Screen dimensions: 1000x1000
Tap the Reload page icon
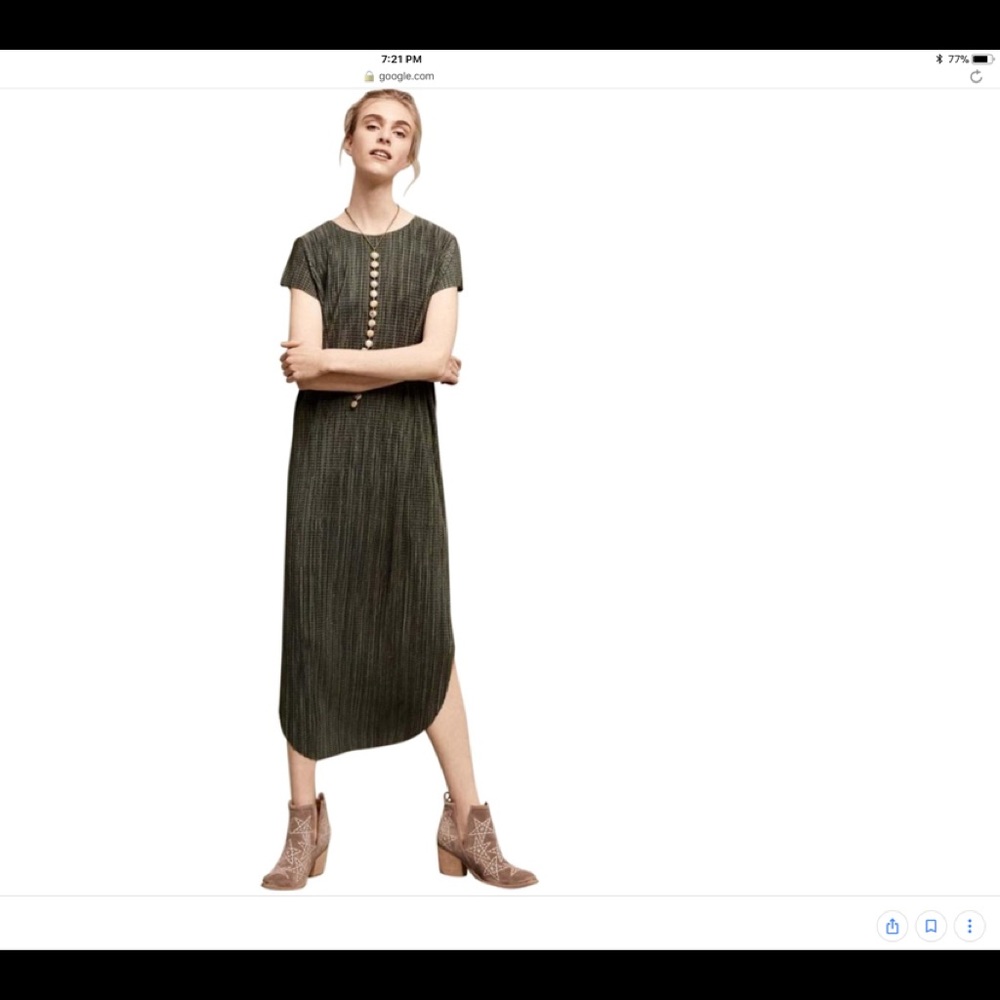pyautogui.click(x=975, y=74)
